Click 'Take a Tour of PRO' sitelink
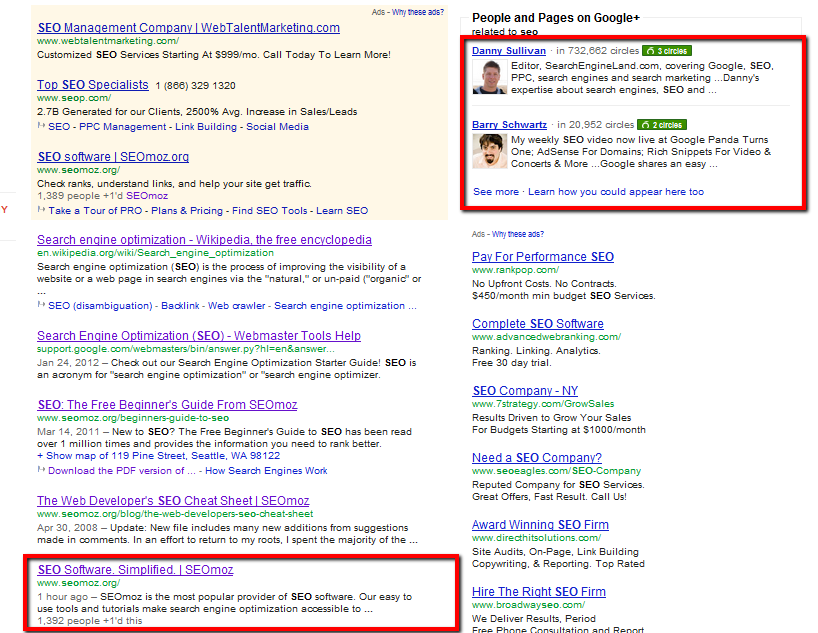The width and height of the screenshot is (818, 633). pyautogui.click(x=95, y=211)
